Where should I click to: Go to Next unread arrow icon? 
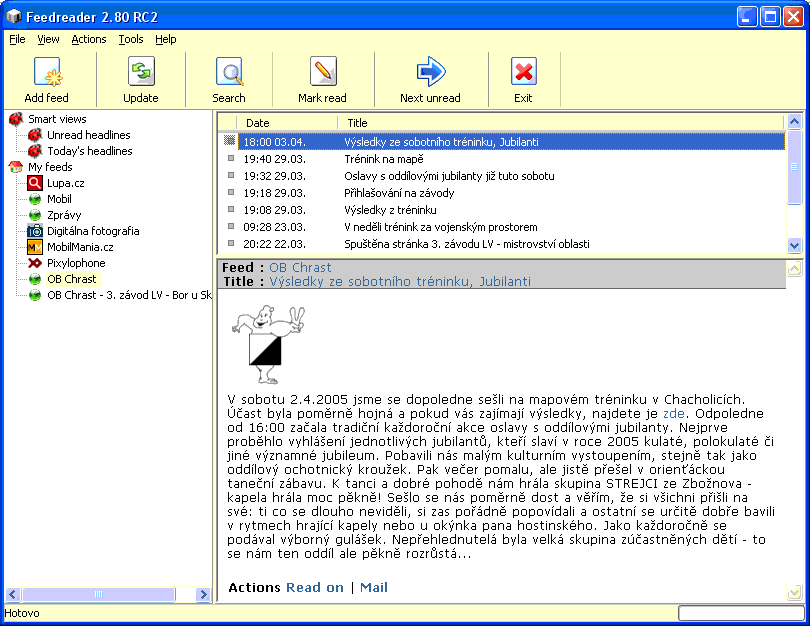coord(430,71)
